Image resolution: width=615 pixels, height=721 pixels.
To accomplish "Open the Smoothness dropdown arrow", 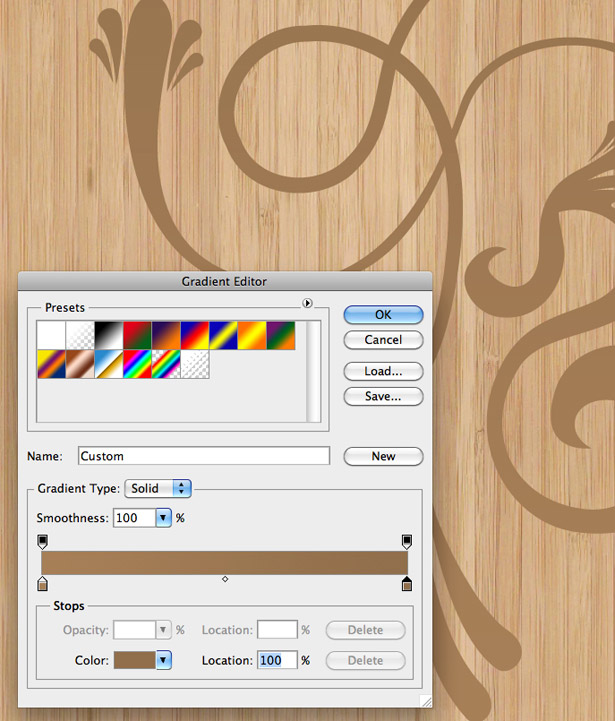I will (x=163, y=518).
